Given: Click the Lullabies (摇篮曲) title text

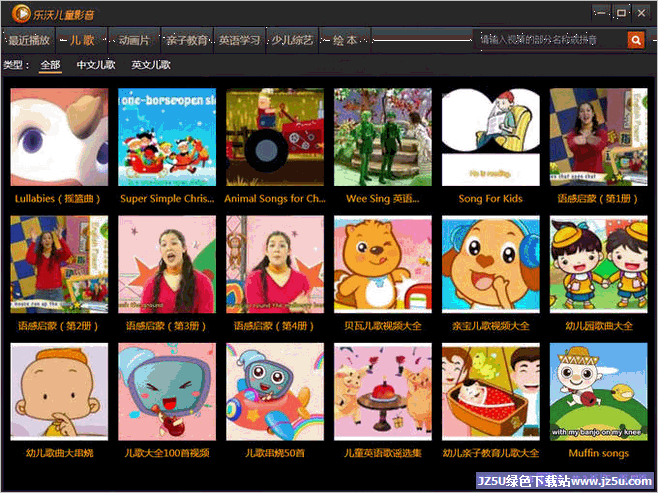Looking at the screenshot, I should (57, 199).
